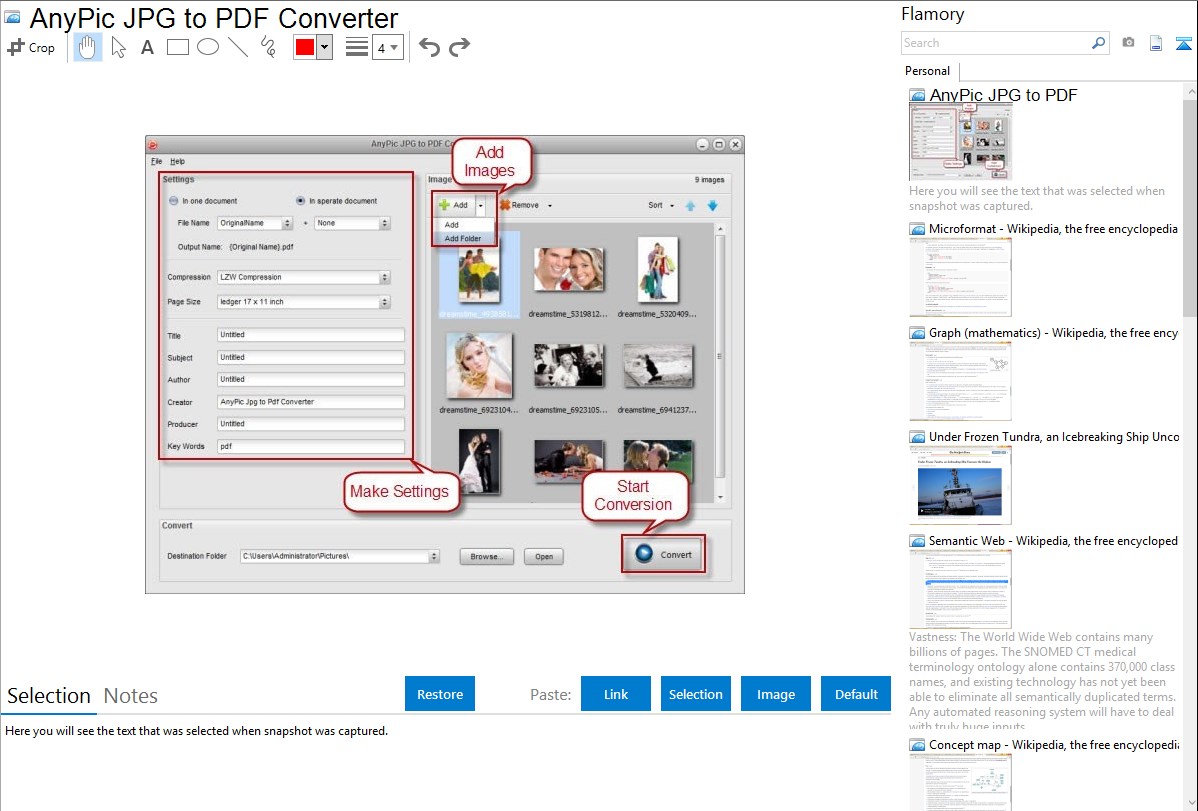Switch to the Selection tab

click(49, 696)
